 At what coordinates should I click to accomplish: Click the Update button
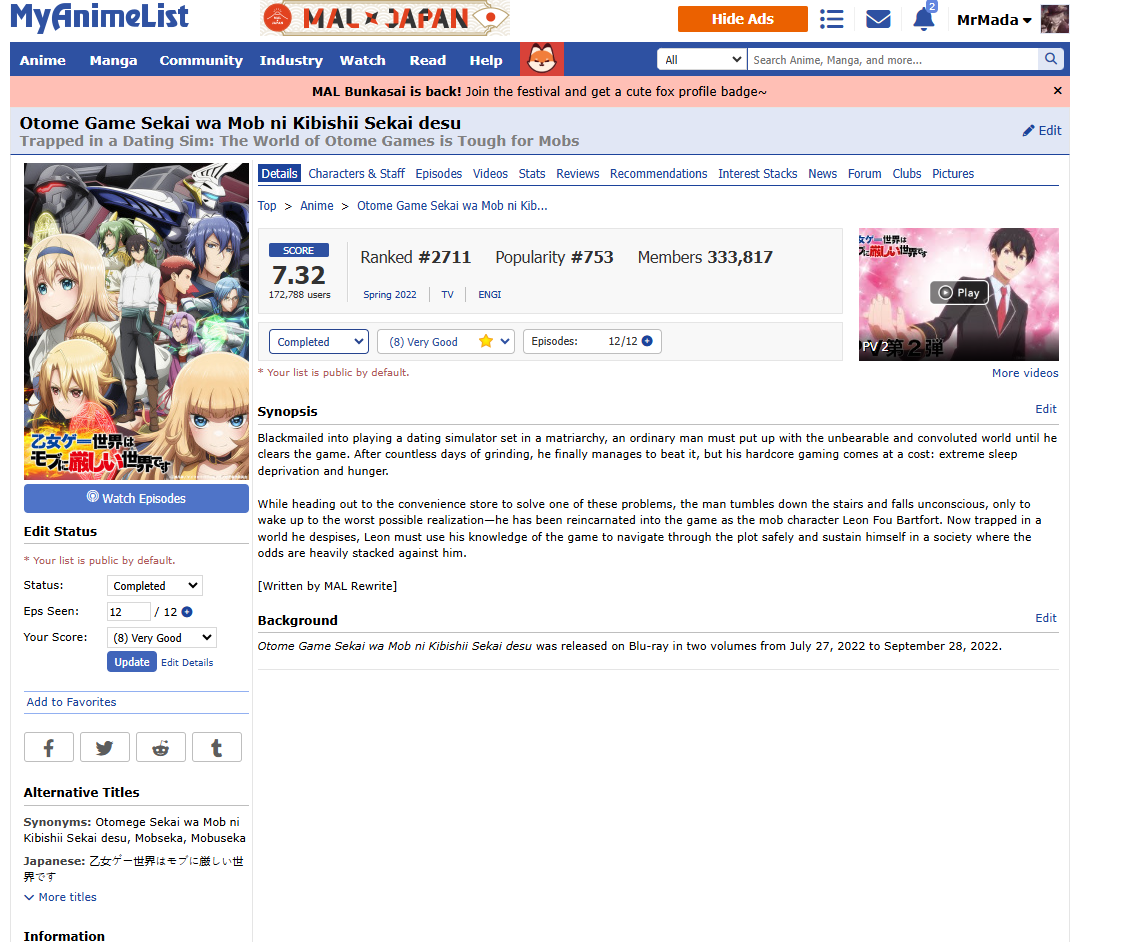(x=132, y=662)
